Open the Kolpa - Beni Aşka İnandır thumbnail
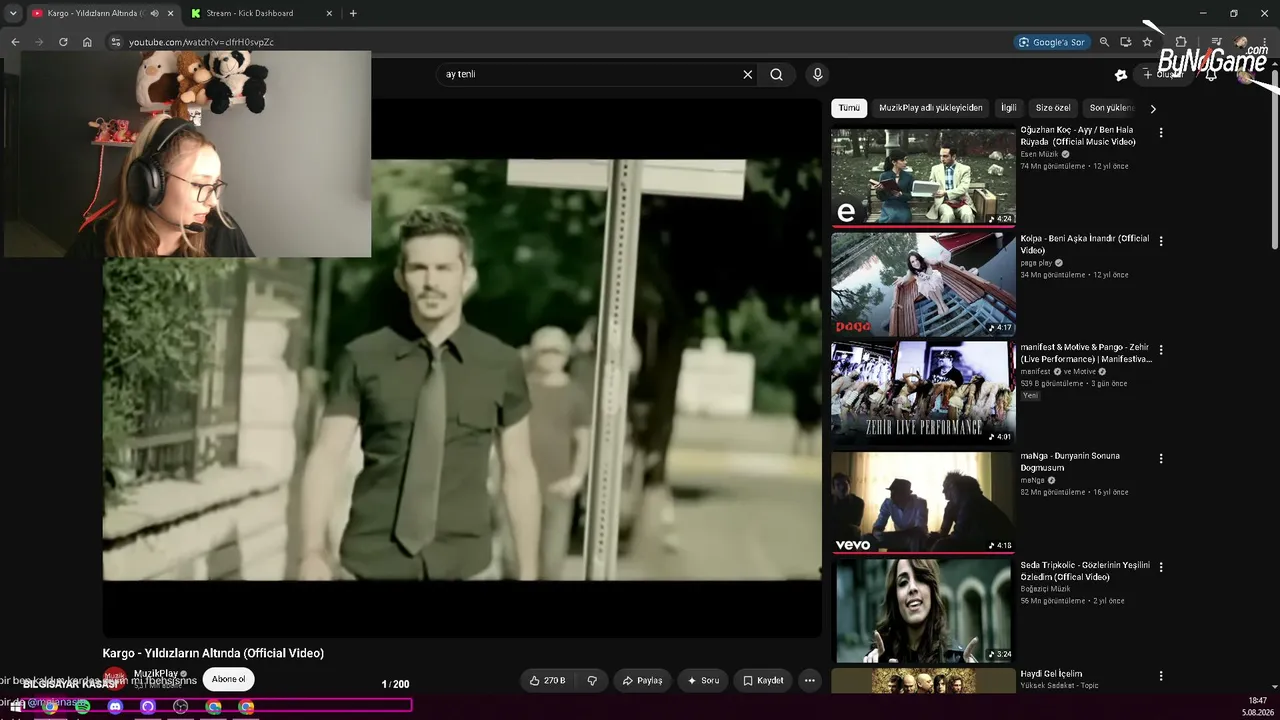The width and height of the screenshot is (1280, 720). pos(923,284)
